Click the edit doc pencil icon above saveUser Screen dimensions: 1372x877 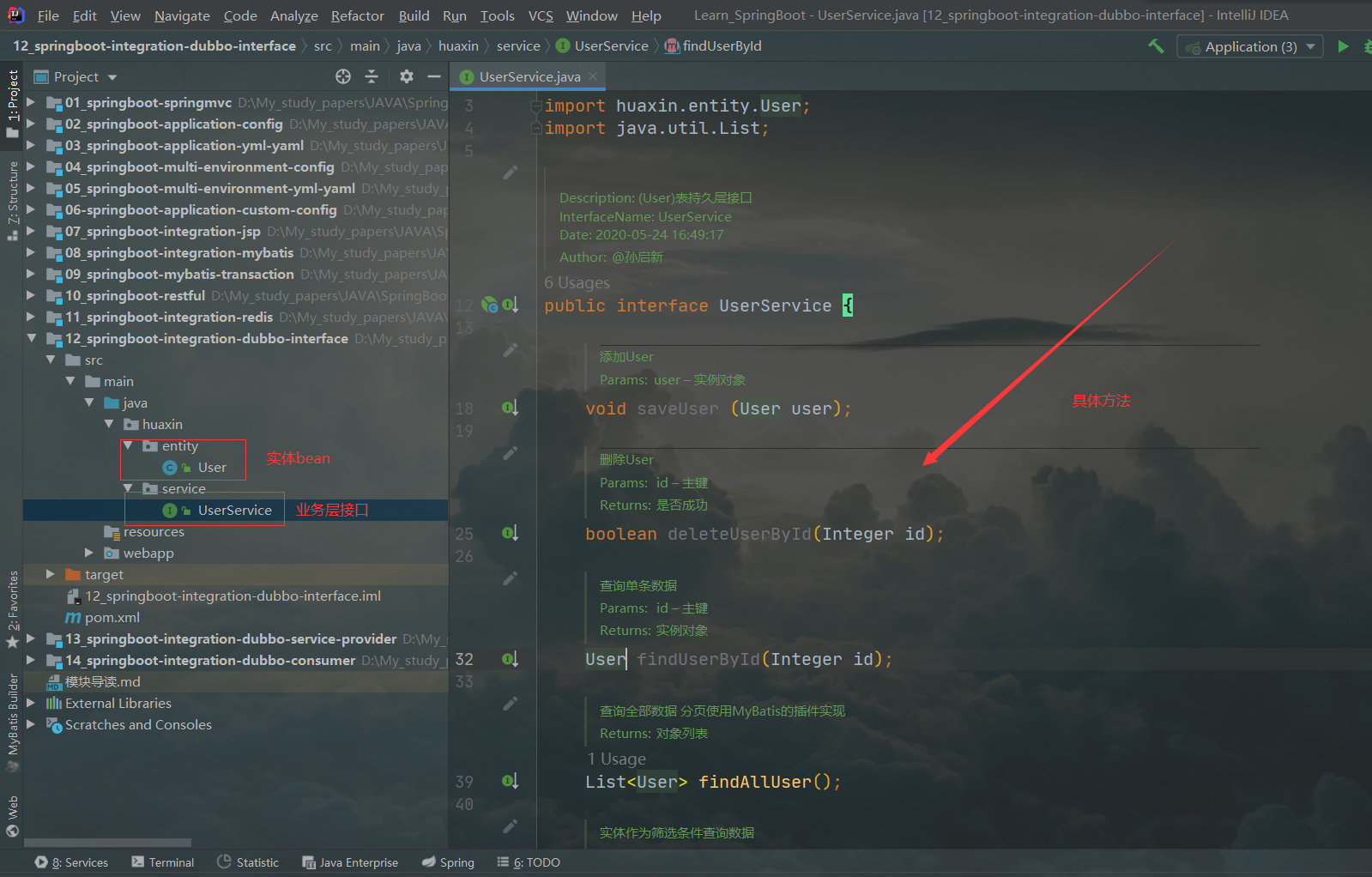tap(511, 349)
